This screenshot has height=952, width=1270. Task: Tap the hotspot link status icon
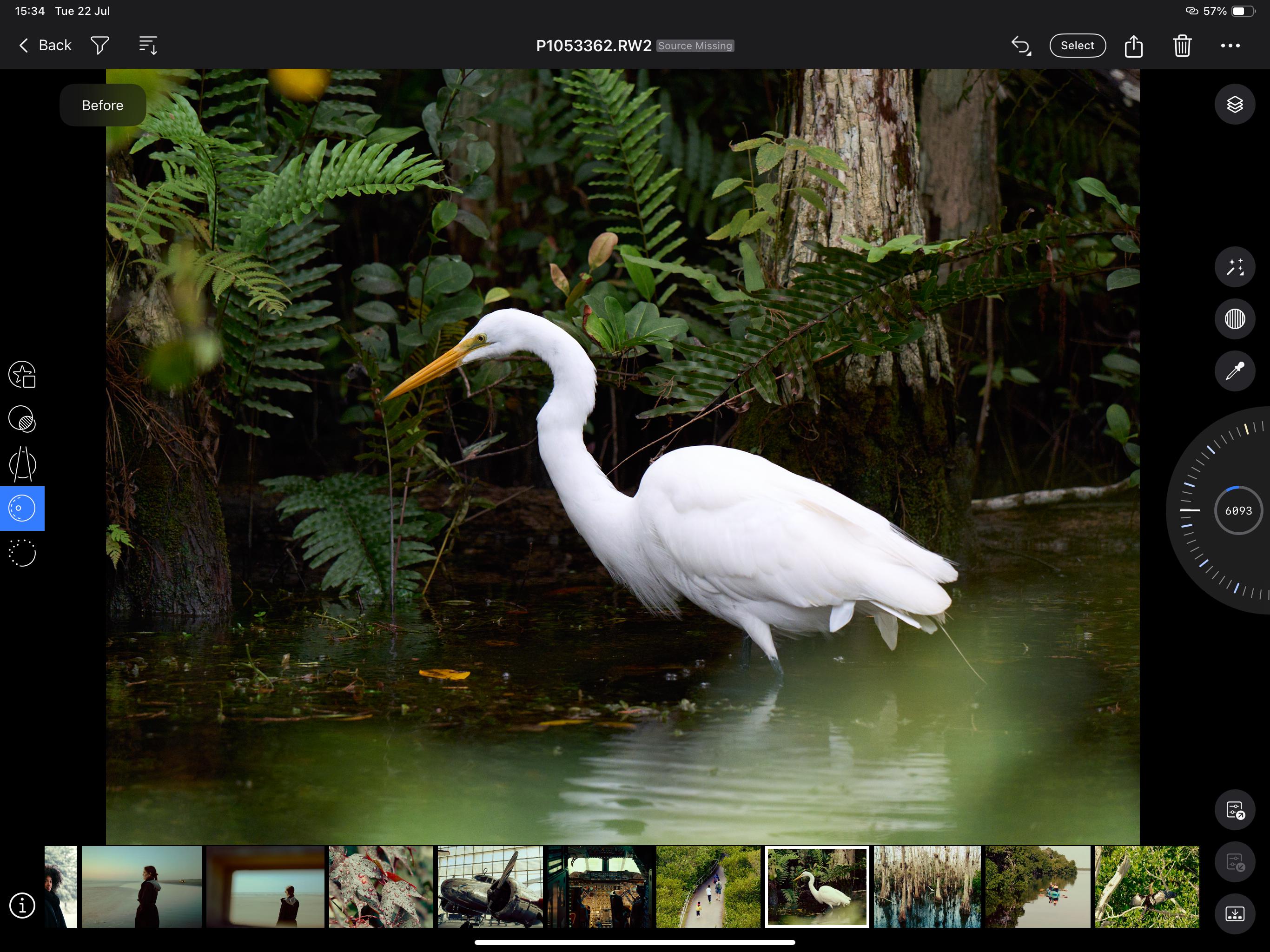click(1191, 11)
